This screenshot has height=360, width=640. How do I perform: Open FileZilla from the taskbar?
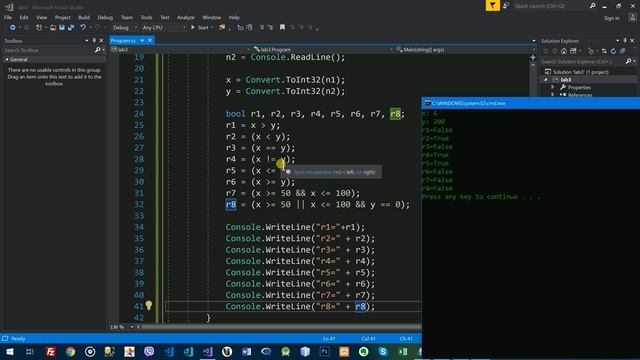51,351
